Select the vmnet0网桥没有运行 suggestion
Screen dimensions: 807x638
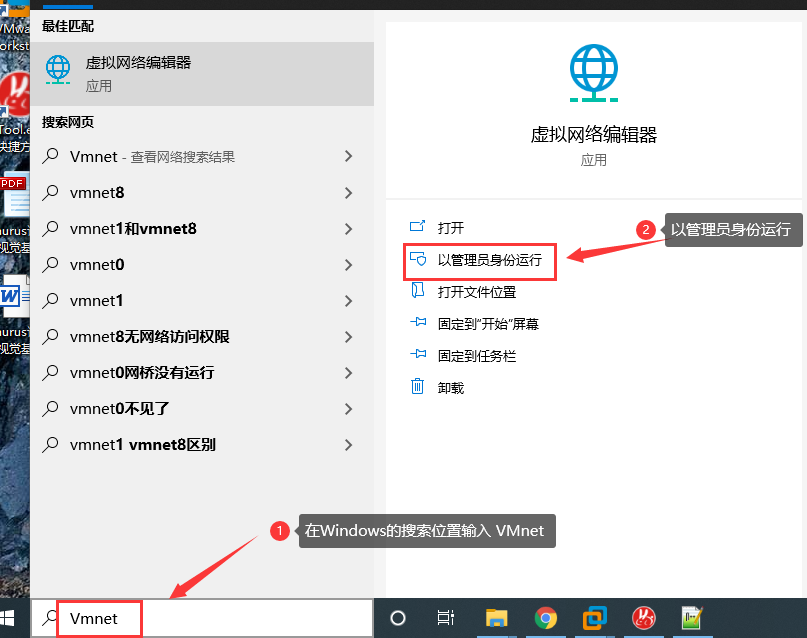(202, 373)
